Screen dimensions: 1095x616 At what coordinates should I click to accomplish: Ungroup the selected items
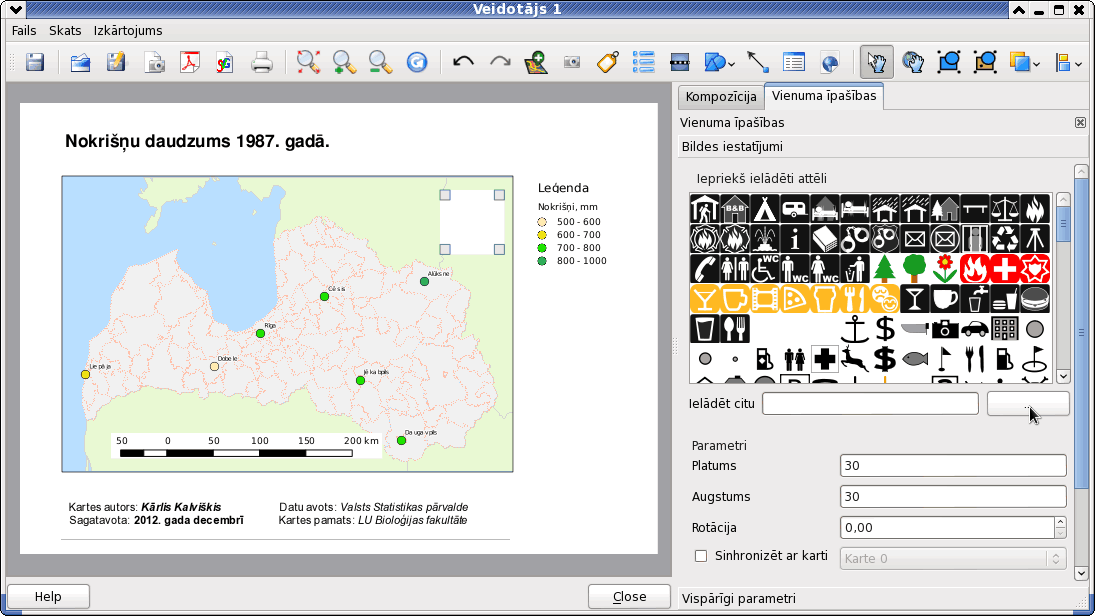(x=985, y=63)
